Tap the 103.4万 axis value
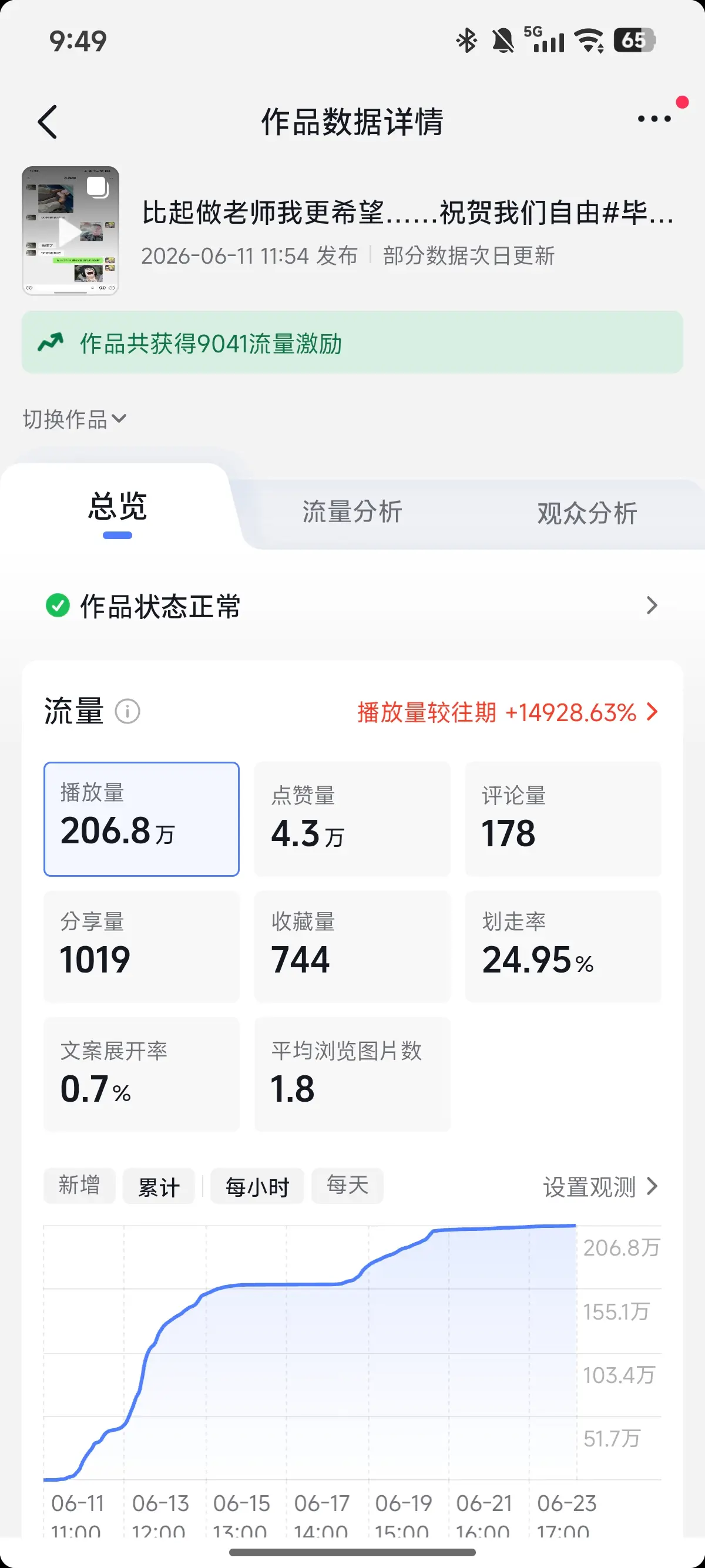705x1568 pixels. click(x=619, y=1375)
